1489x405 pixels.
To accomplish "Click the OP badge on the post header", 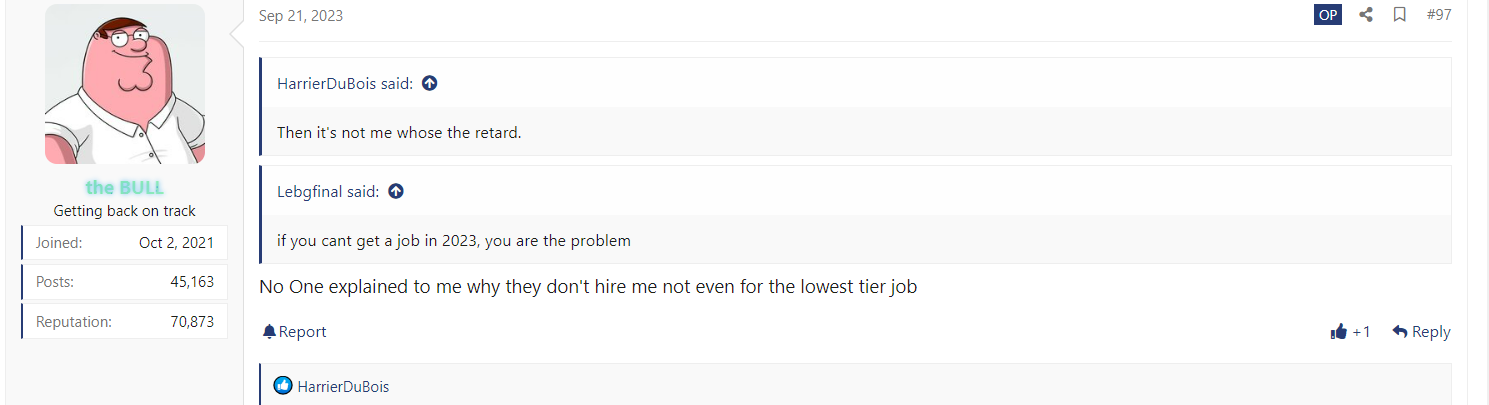I will pyautogui.click(x=1328, y=15).
